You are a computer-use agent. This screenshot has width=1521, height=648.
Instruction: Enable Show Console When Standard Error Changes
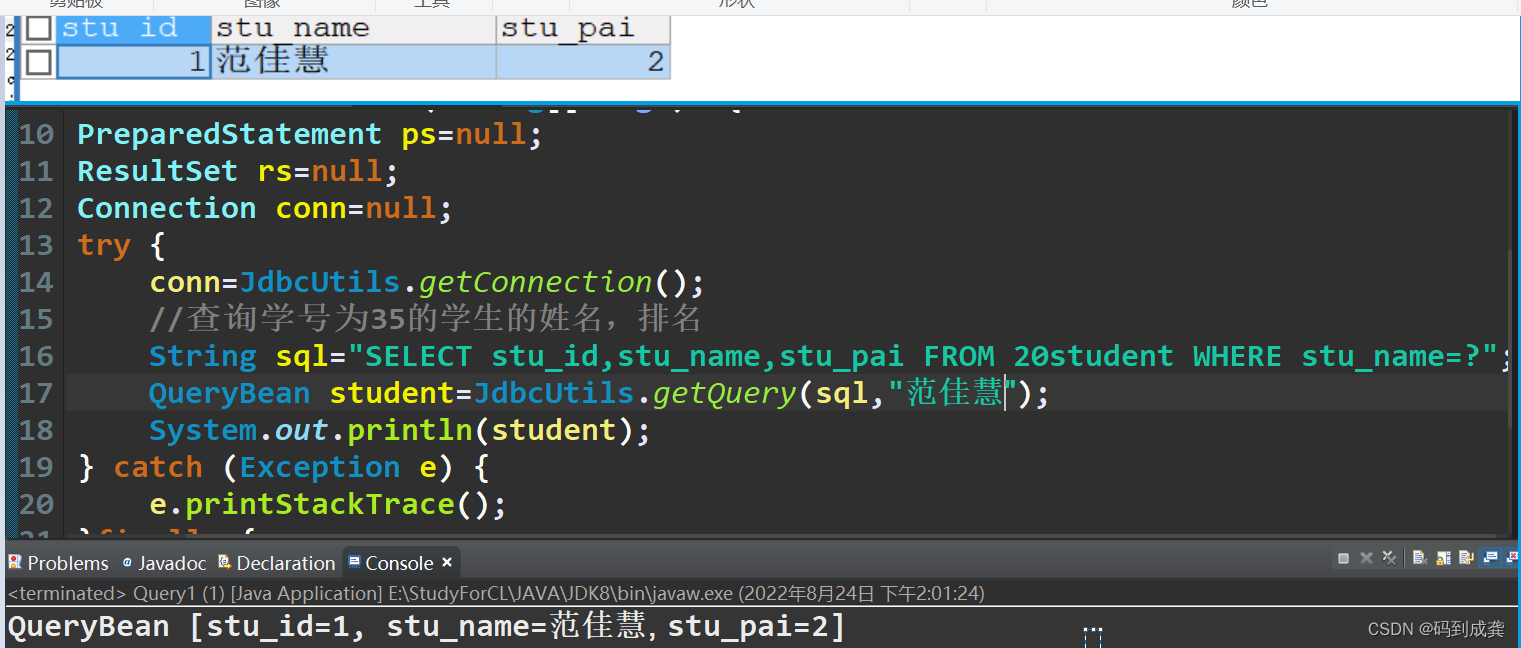pyautogui.click(x=1512, y=558)
